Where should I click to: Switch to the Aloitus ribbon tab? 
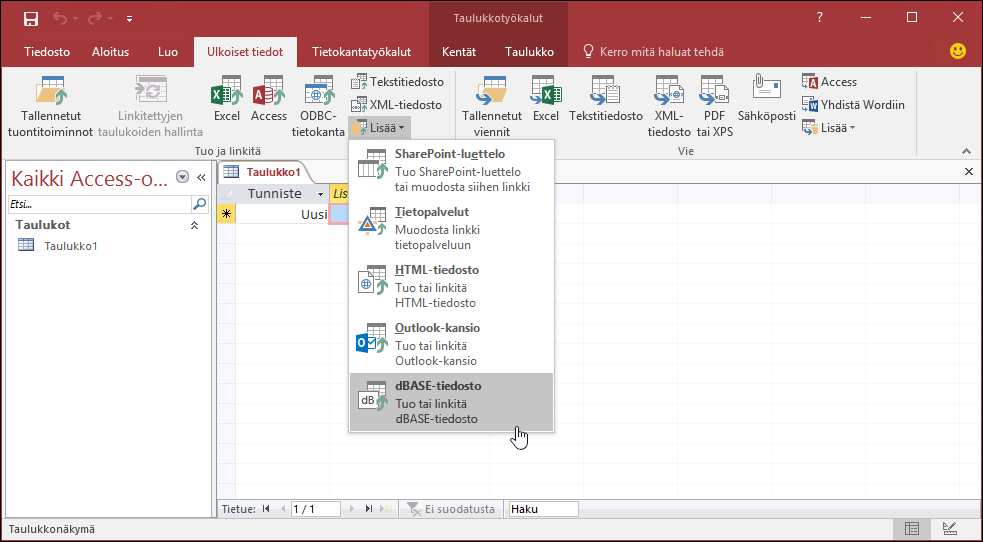(110, 52)
